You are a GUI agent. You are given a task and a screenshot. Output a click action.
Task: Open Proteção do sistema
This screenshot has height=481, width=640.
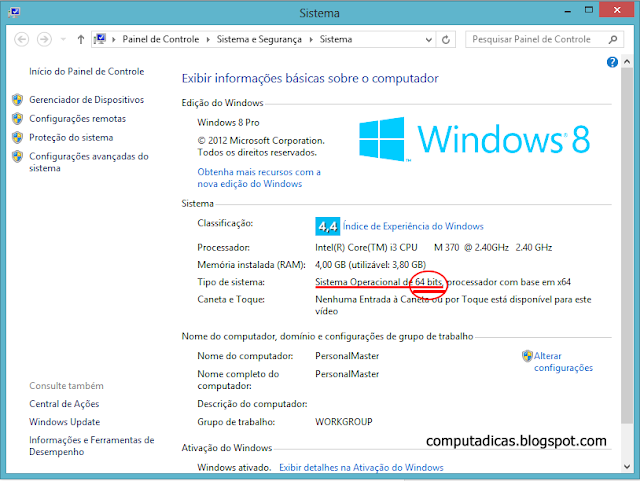[x=71, y=137]
